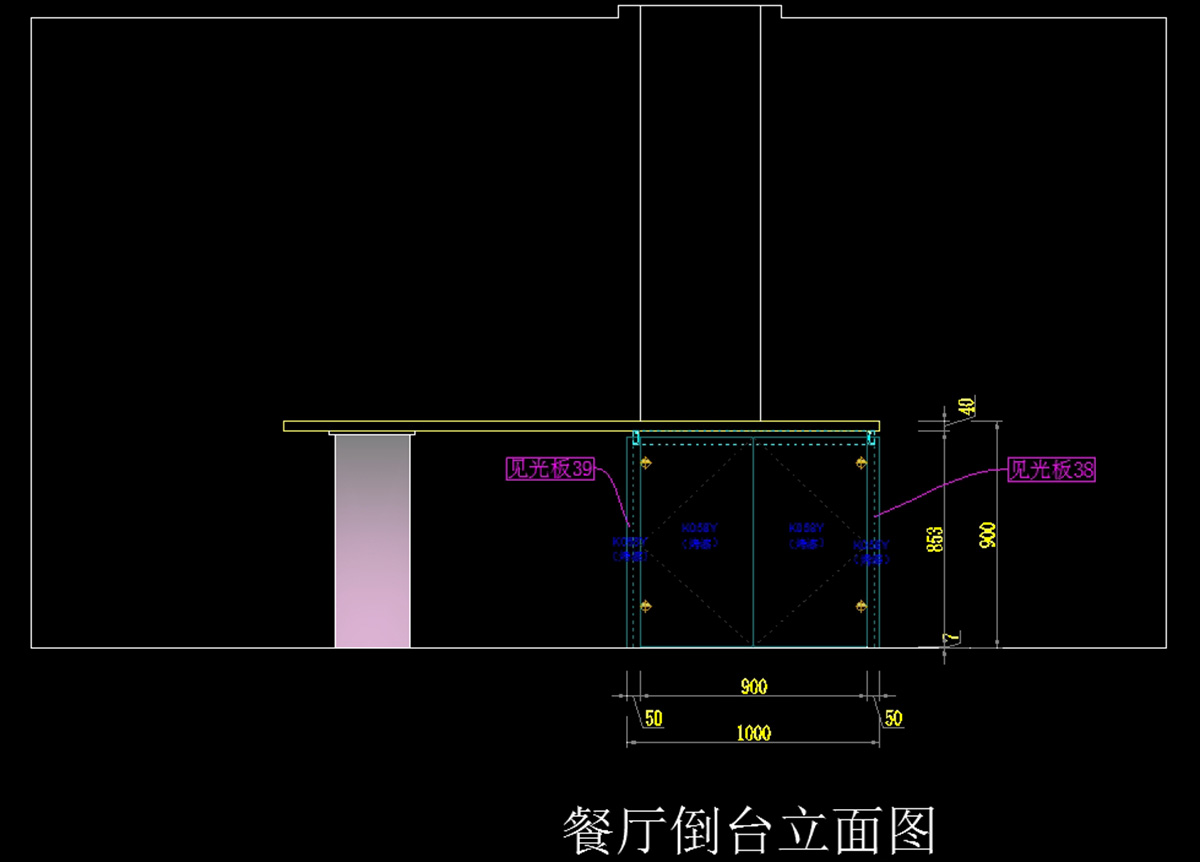This screenshot has height=862, width=1200.
Task: Select the lower-right door hinge symbol
Action: 860,606
